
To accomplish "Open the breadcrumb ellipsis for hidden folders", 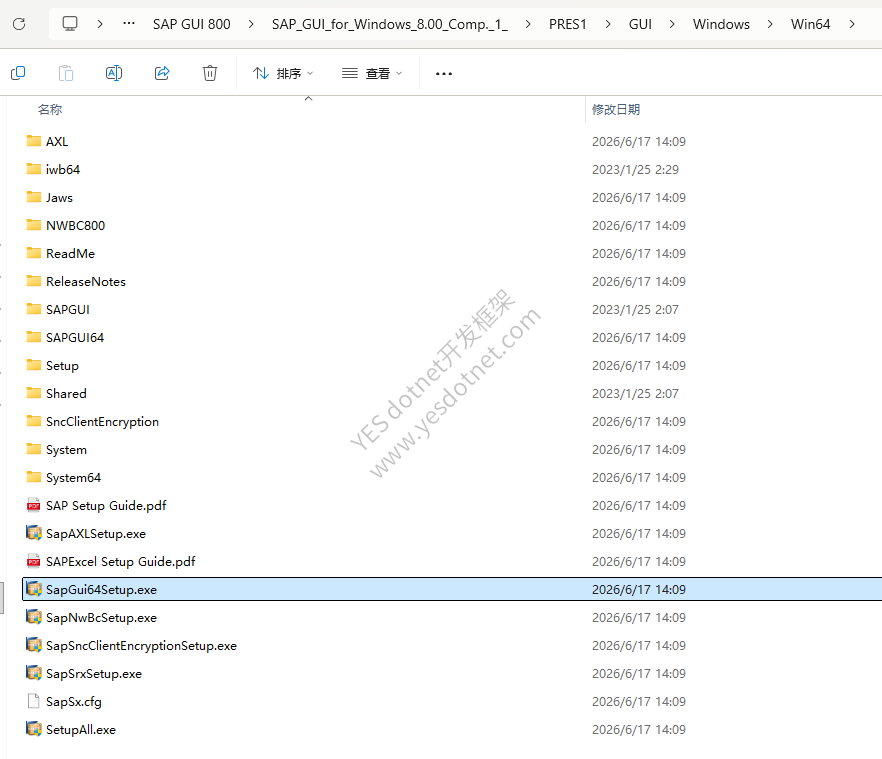I will coord(129,24).
